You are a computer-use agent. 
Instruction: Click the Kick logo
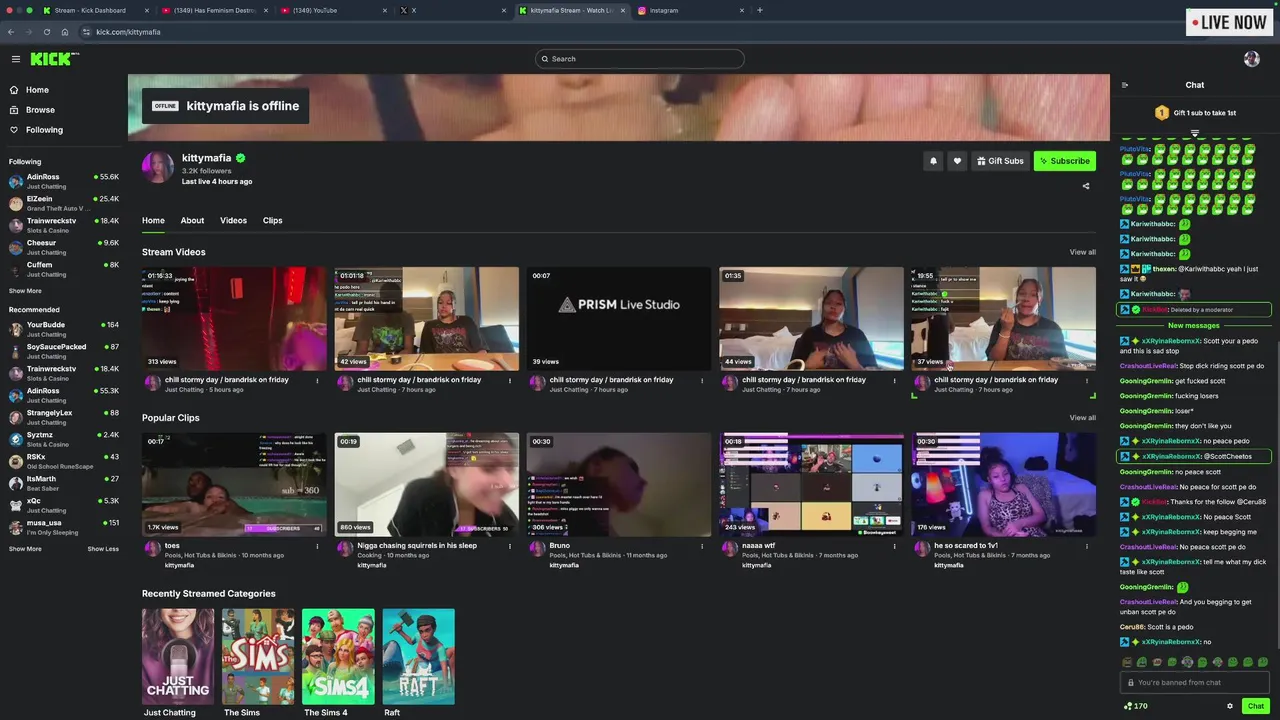pyautogui.click(x=54, y=59)
